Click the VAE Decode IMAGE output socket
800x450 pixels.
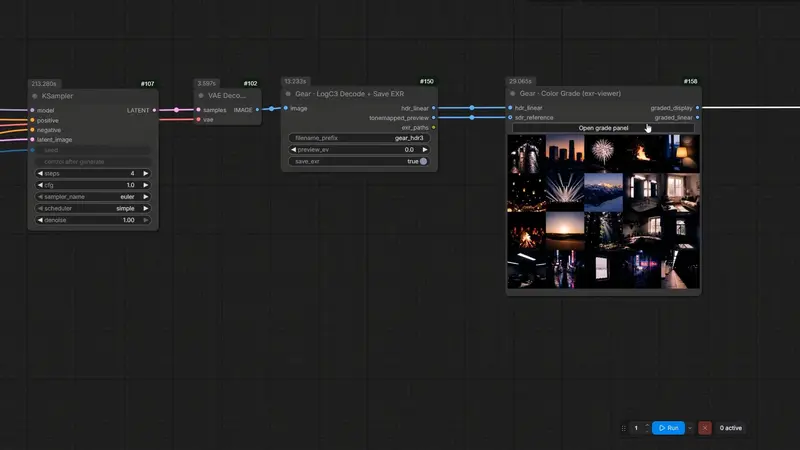tap(257, 110)
